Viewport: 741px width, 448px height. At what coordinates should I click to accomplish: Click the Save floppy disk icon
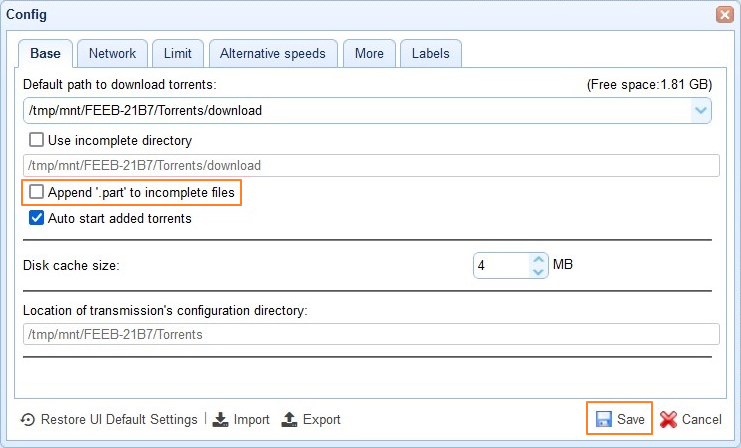tap(604, 420)
